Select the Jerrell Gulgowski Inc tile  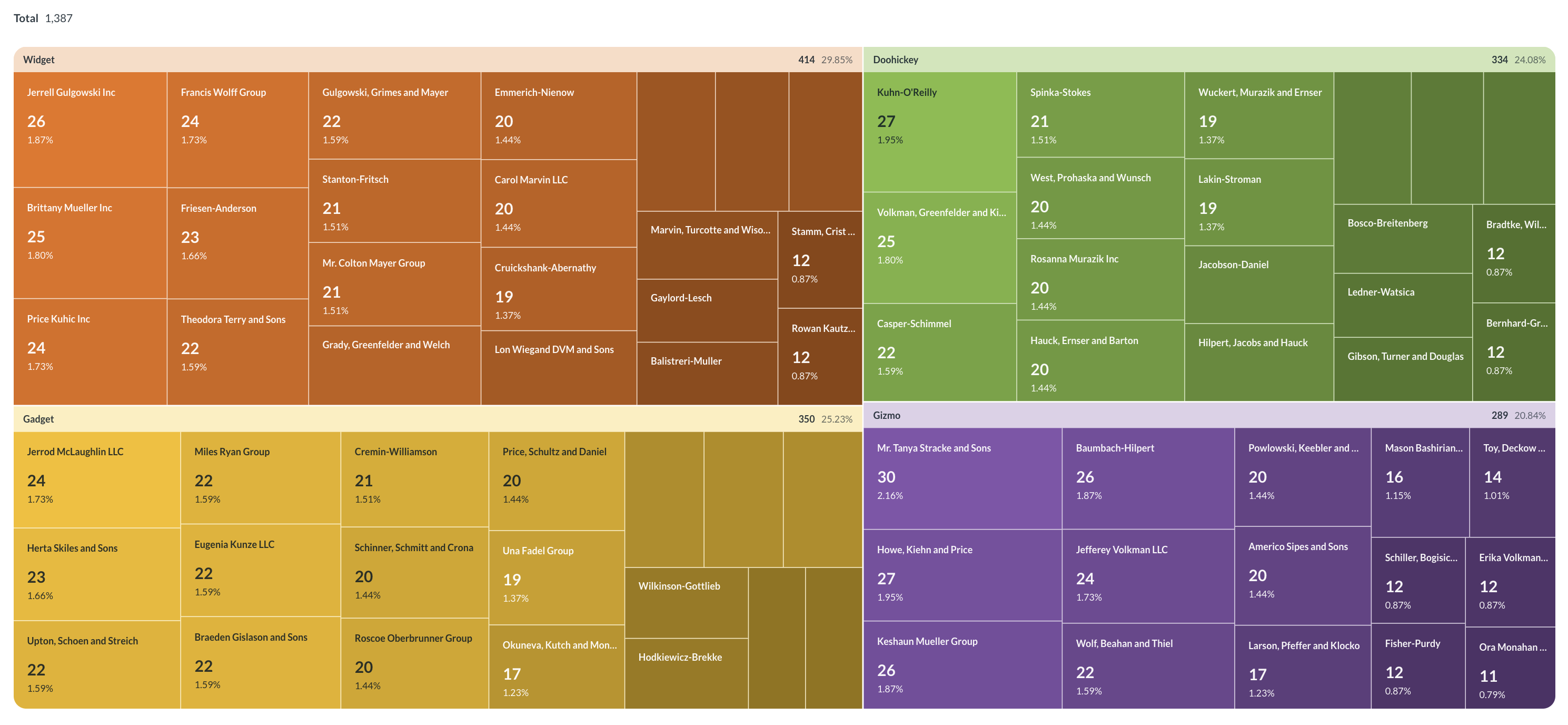[x=90, y=130]
